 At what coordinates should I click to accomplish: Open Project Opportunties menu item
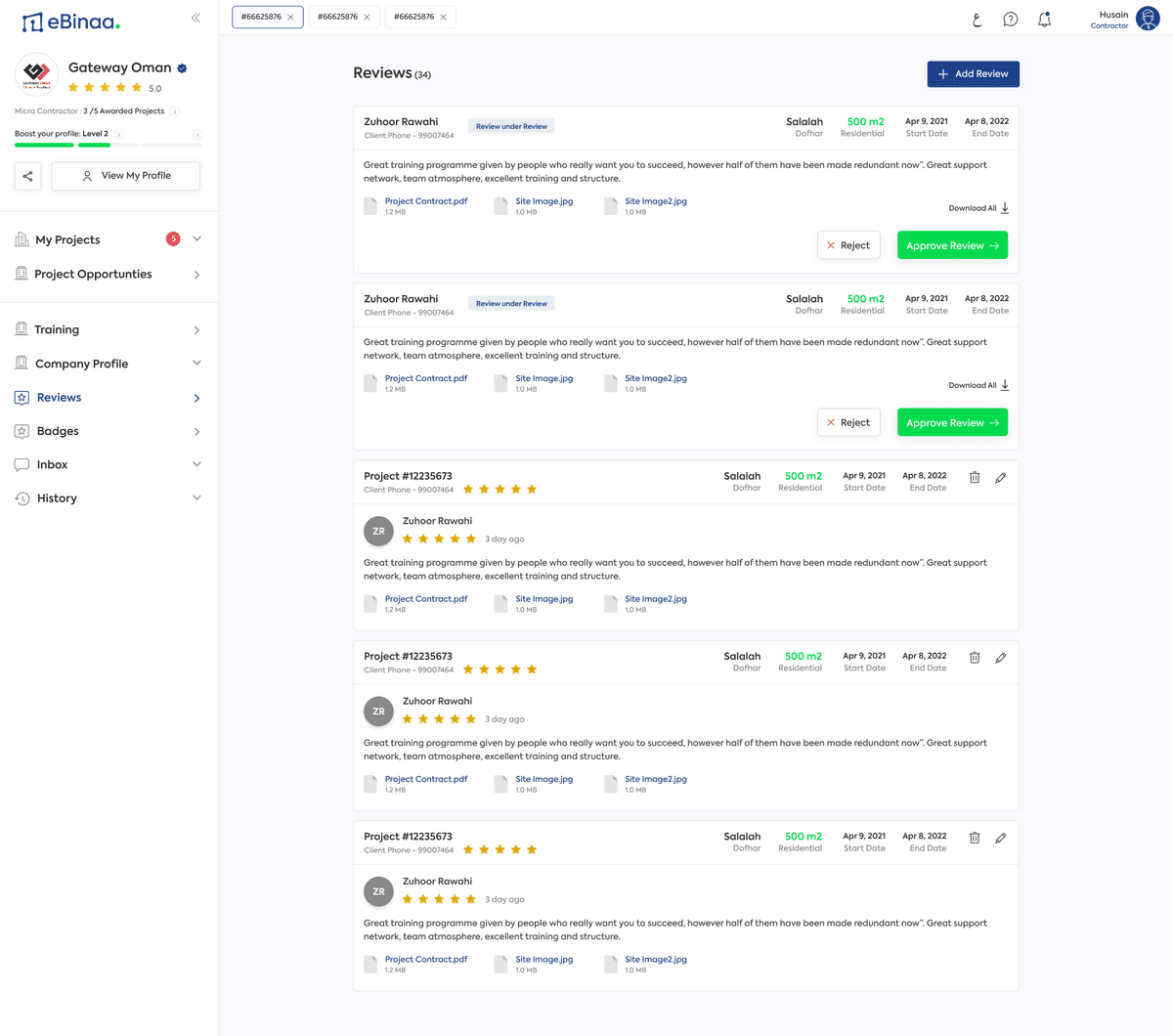(x=93, y=274)
